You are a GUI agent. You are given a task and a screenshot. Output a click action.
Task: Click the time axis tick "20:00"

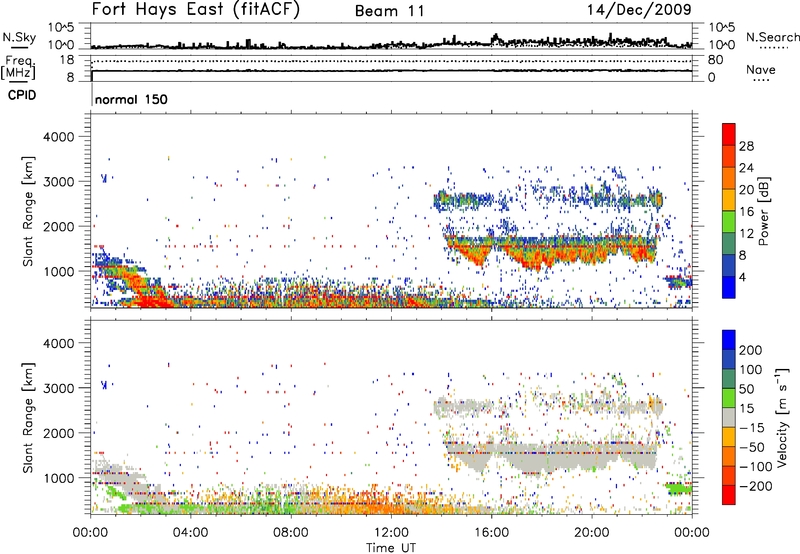point(591,533)
